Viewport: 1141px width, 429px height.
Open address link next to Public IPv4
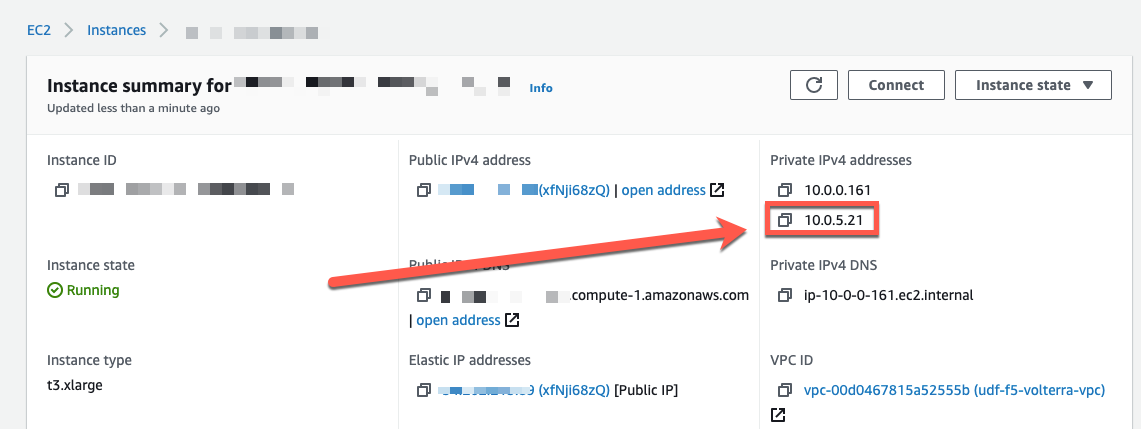pos(663,190)
